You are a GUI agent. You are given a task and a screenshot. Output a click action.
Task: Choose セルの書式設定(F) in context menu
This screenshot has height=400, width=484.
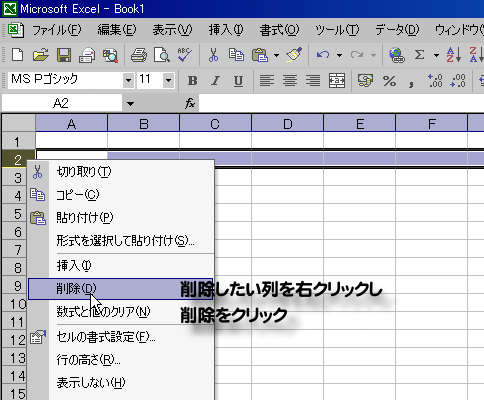click(x=121, y=337)
